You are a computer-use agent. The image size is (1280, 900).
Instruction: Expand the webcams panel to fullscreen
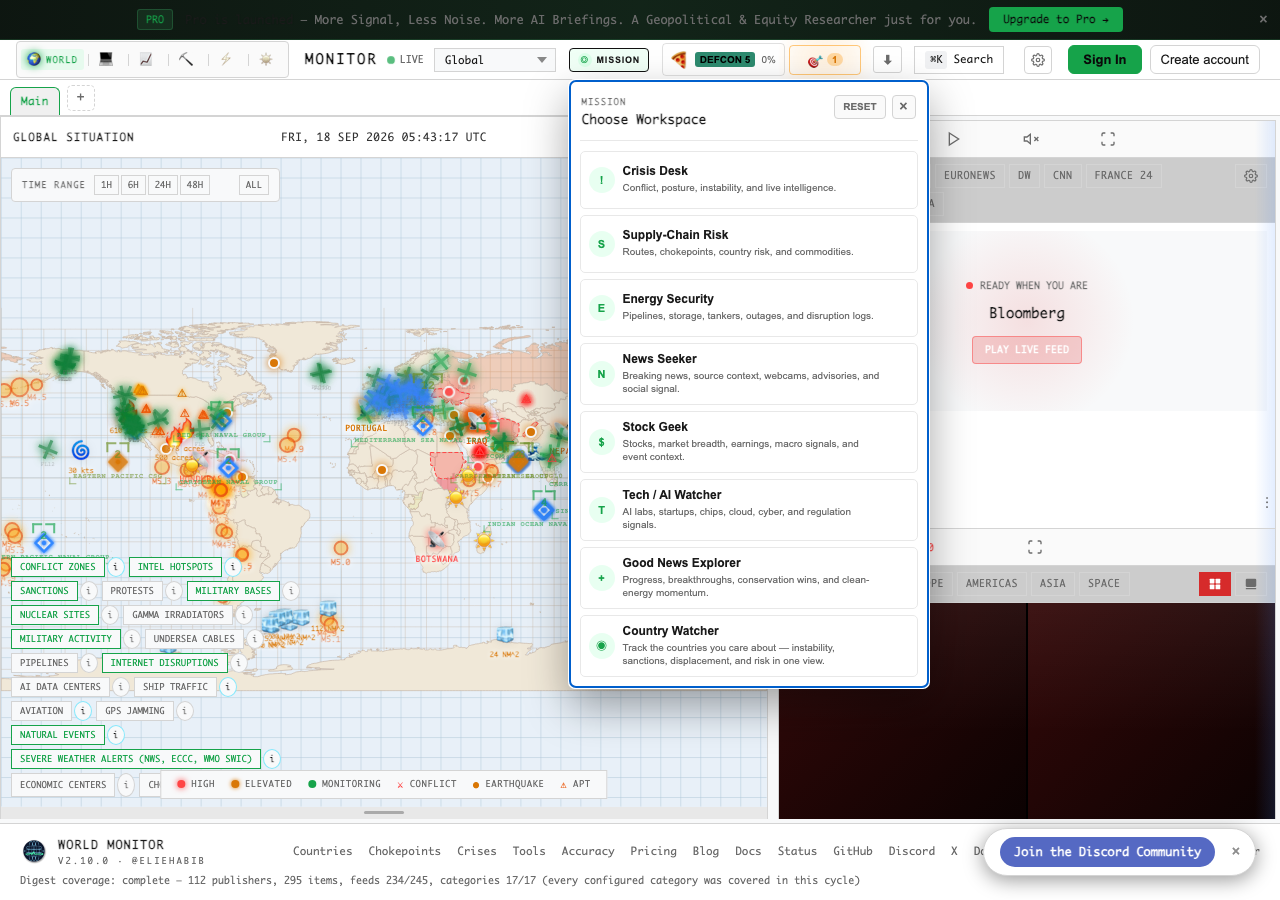click(1035, 547)
